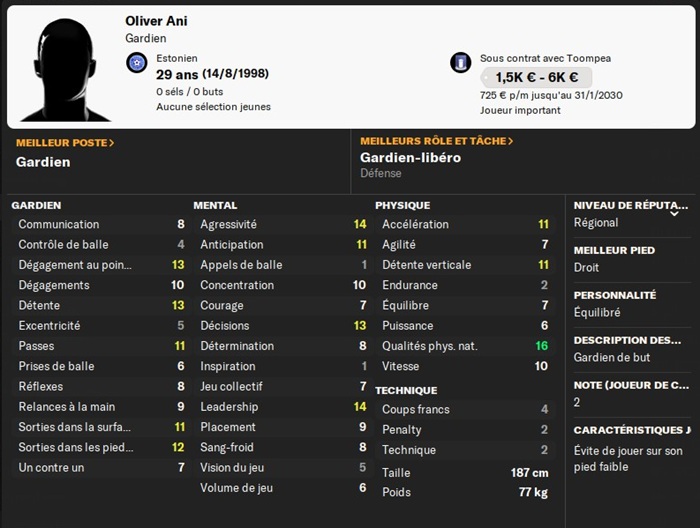The height and width of the screenshot is (528, 700).
Task: Select the Gardien-libéro role
Action: pyautogui.click(x=410, y=158)
